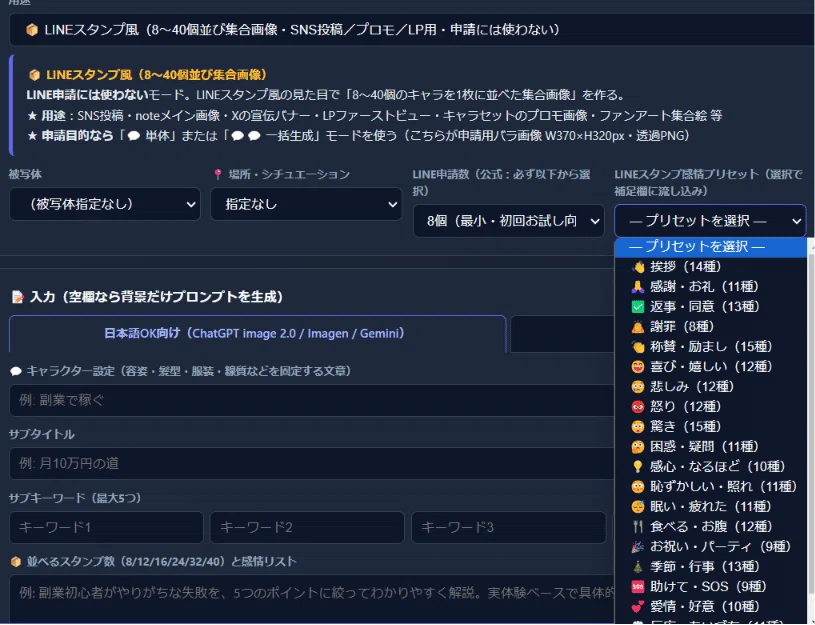Switch to the 日本語OK向け tab
Image resolution: width=815 pixels, height=625 pixels.
[257, 334]
